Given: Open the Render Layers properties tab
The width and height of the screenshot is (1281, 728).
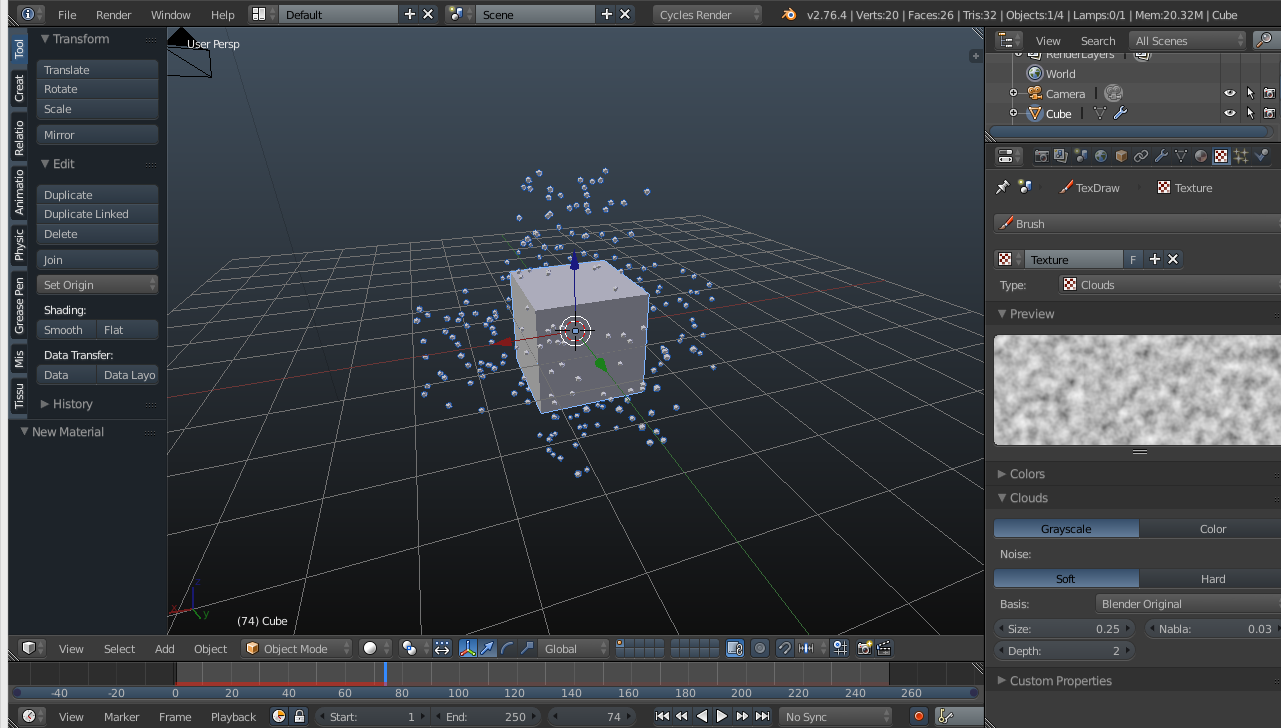Looking at the screenshot, I should [1061, 156].
